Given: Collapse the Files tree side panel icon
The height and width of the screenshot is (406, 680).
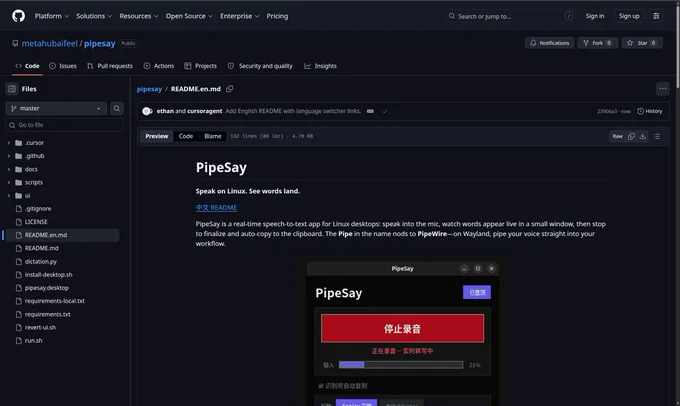Looking at the screenshot, I should point(12,89).
